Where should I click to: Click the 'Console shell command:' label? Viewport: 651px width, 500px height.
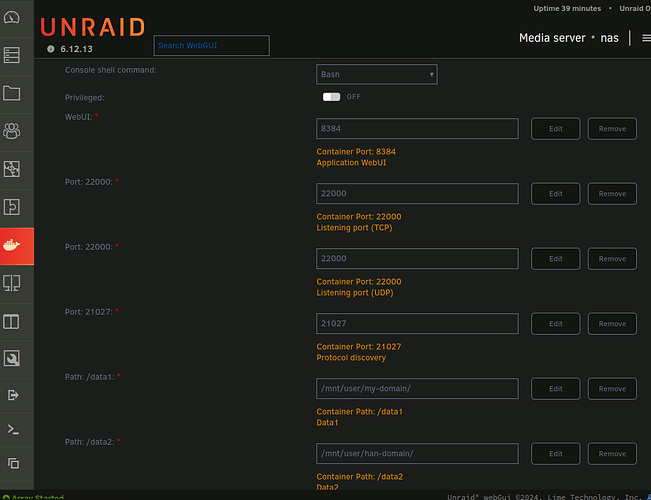coord(110,70)
